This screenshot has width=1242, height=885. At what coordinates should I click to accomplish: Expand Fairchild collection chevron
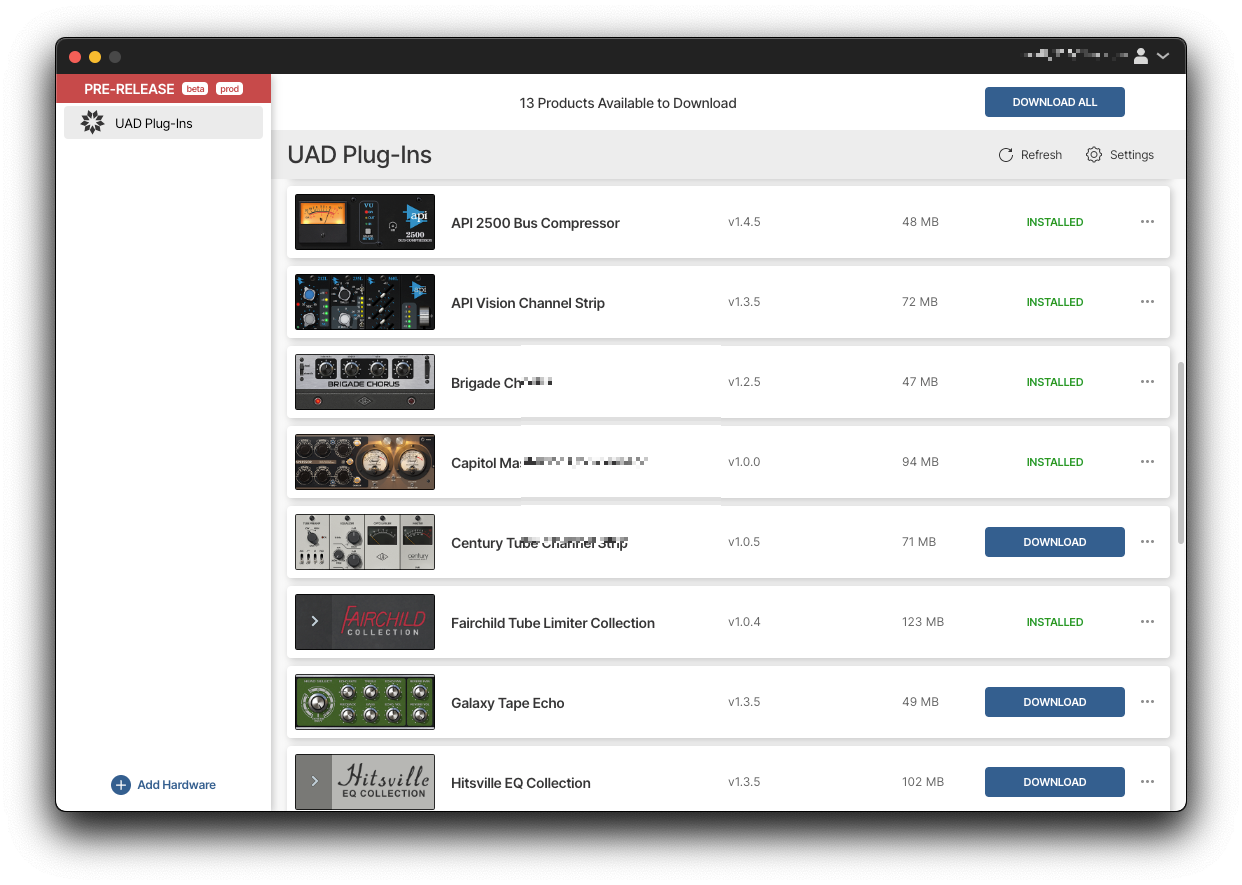(x=315, y=622)
